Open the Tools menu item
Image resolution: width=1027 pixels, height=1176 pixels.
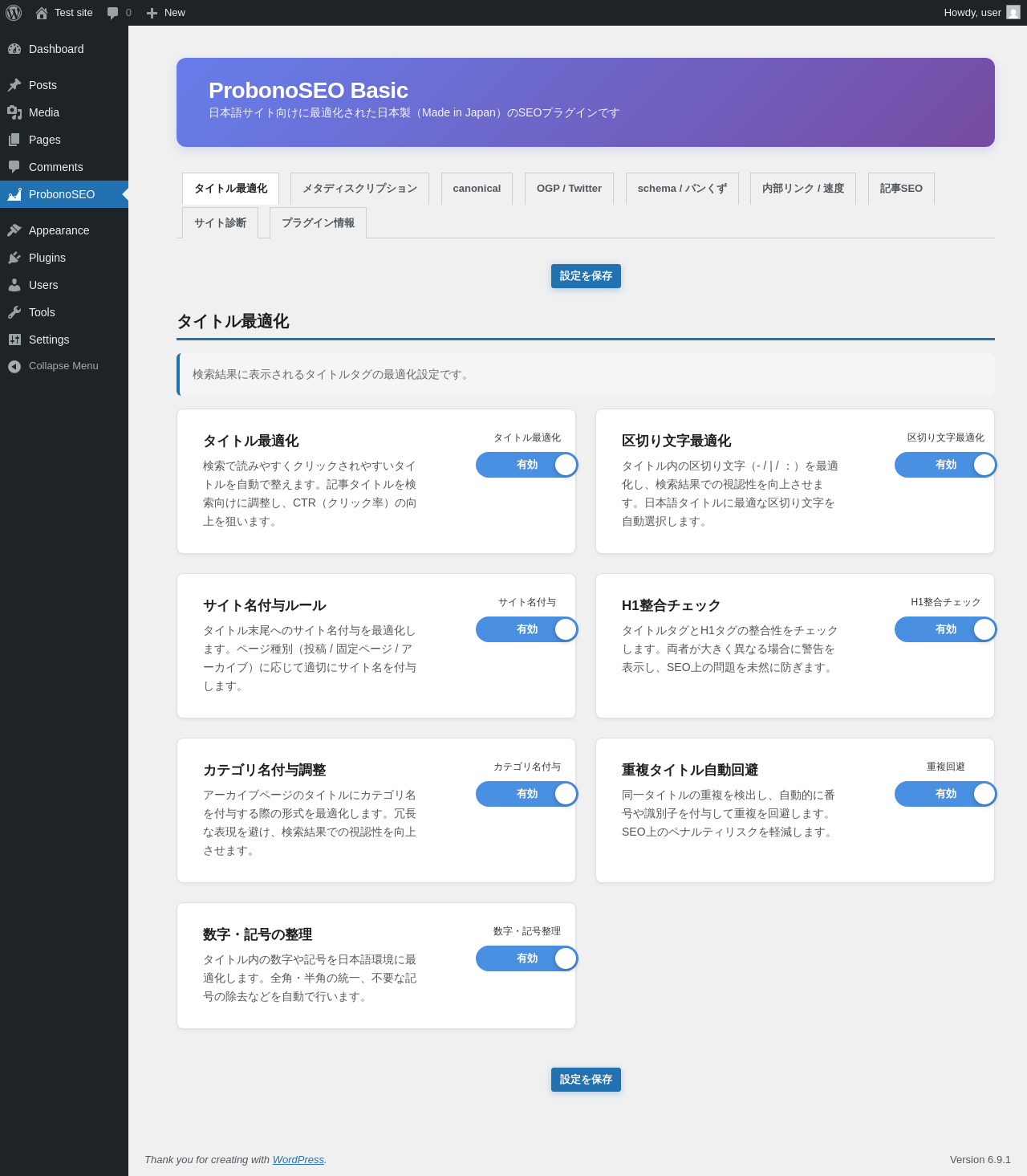click(64, 312)
